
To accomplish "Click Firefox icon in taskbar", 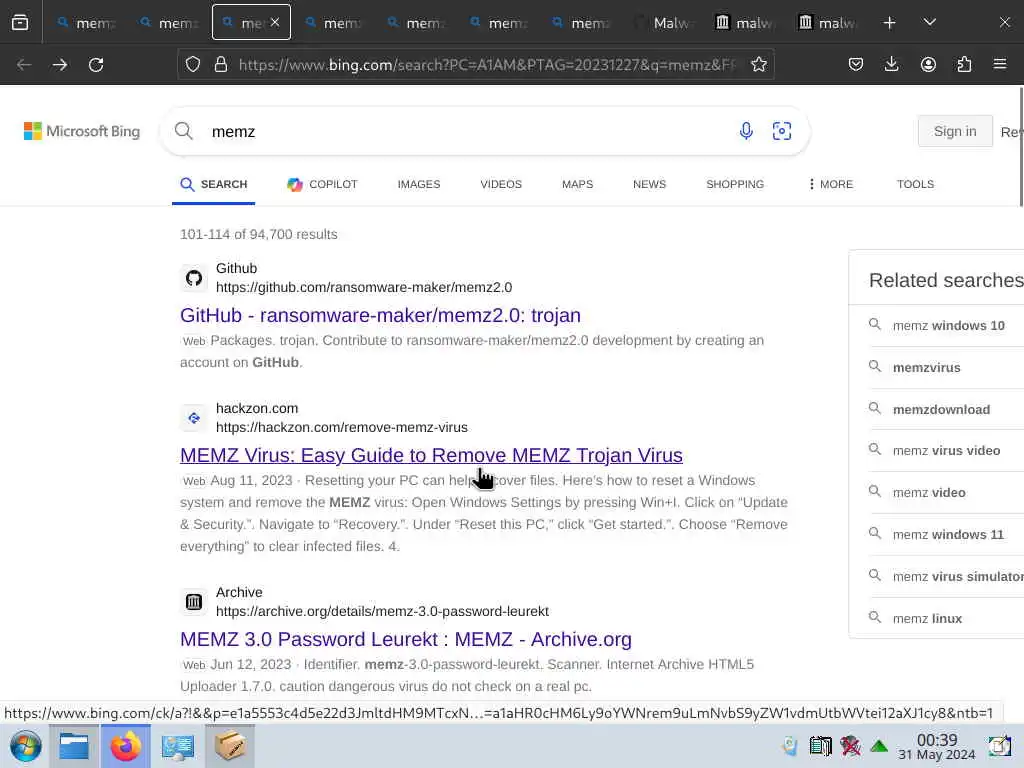I will click(x=125, y=746).
